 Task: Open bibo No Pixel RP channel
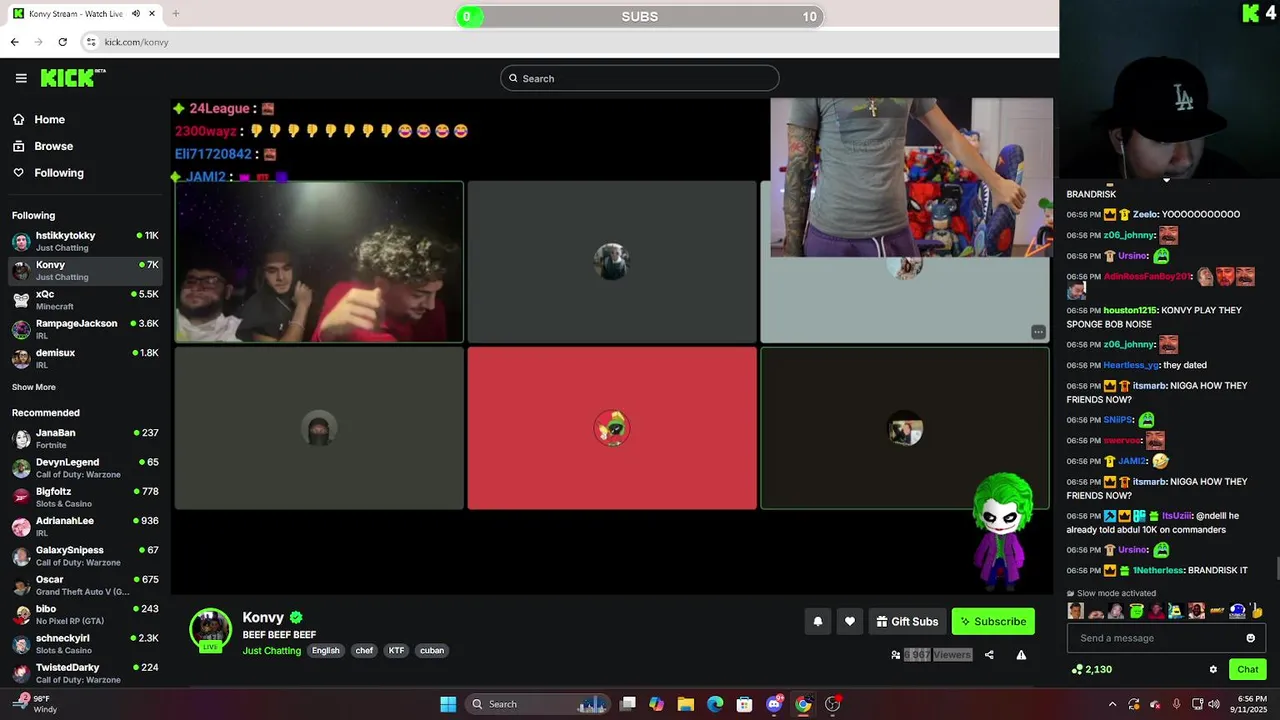tap(85, 614)
